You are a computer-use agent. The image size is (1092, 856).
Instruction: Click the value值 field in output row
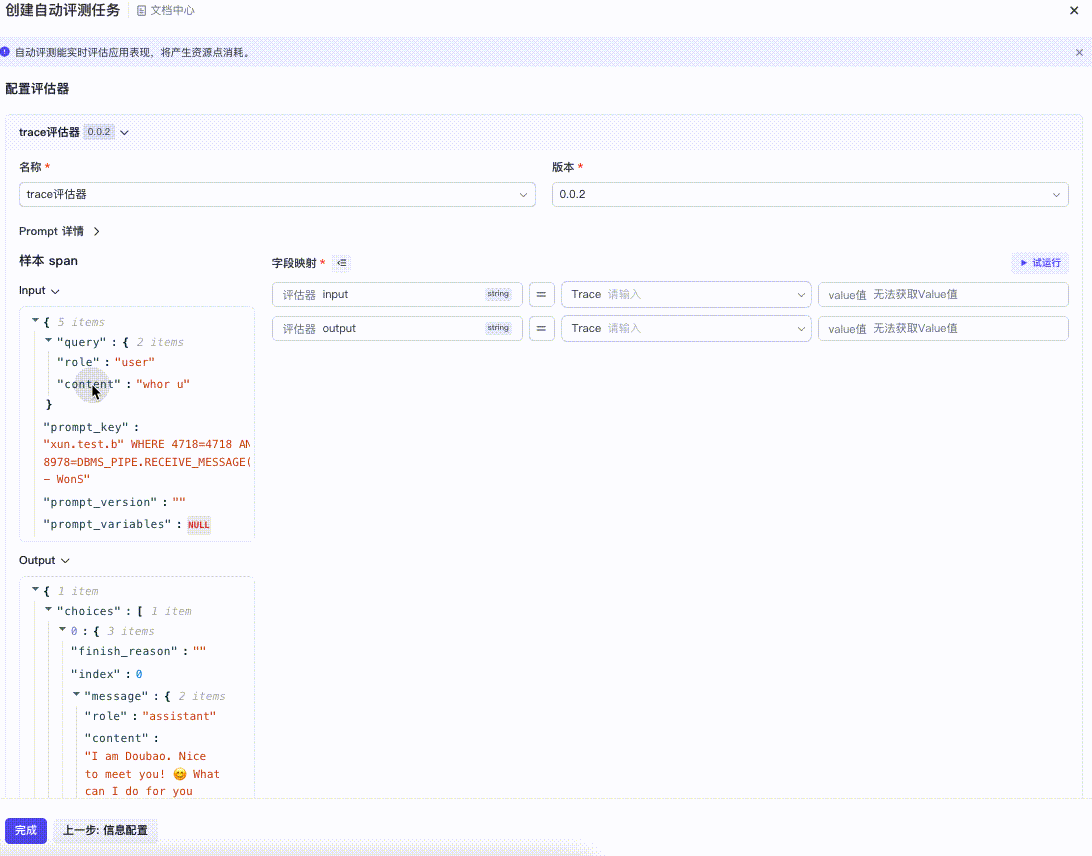click(x=943, y=329)
